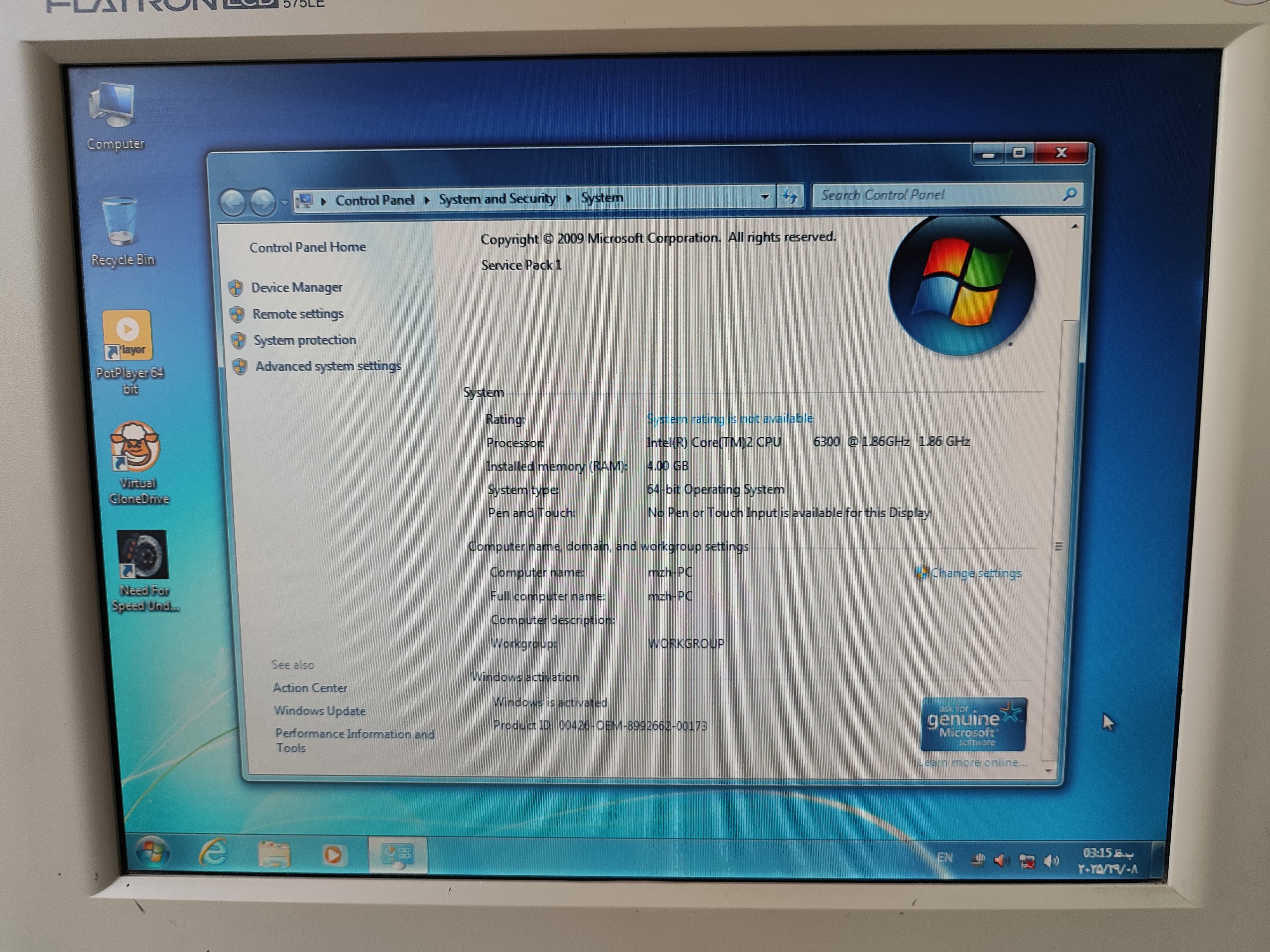1270x952 pixels.
Task: Select the Virtual CloneDrive shortcut
Action: click(x=138, y=463)
